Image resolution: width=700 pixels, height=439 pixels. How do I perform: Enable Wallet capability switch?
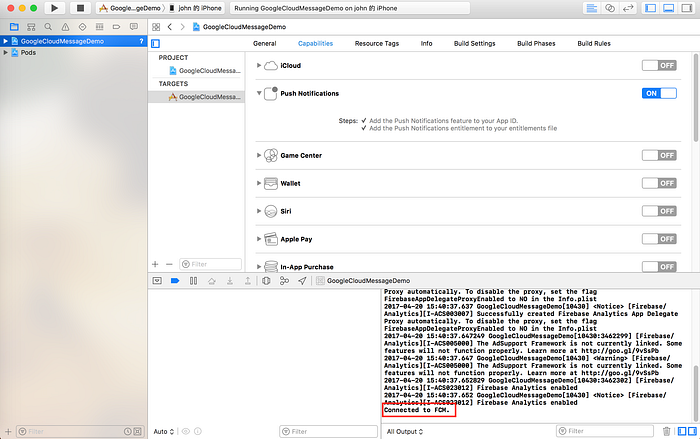pyautogui.click(x=659, y=183)
